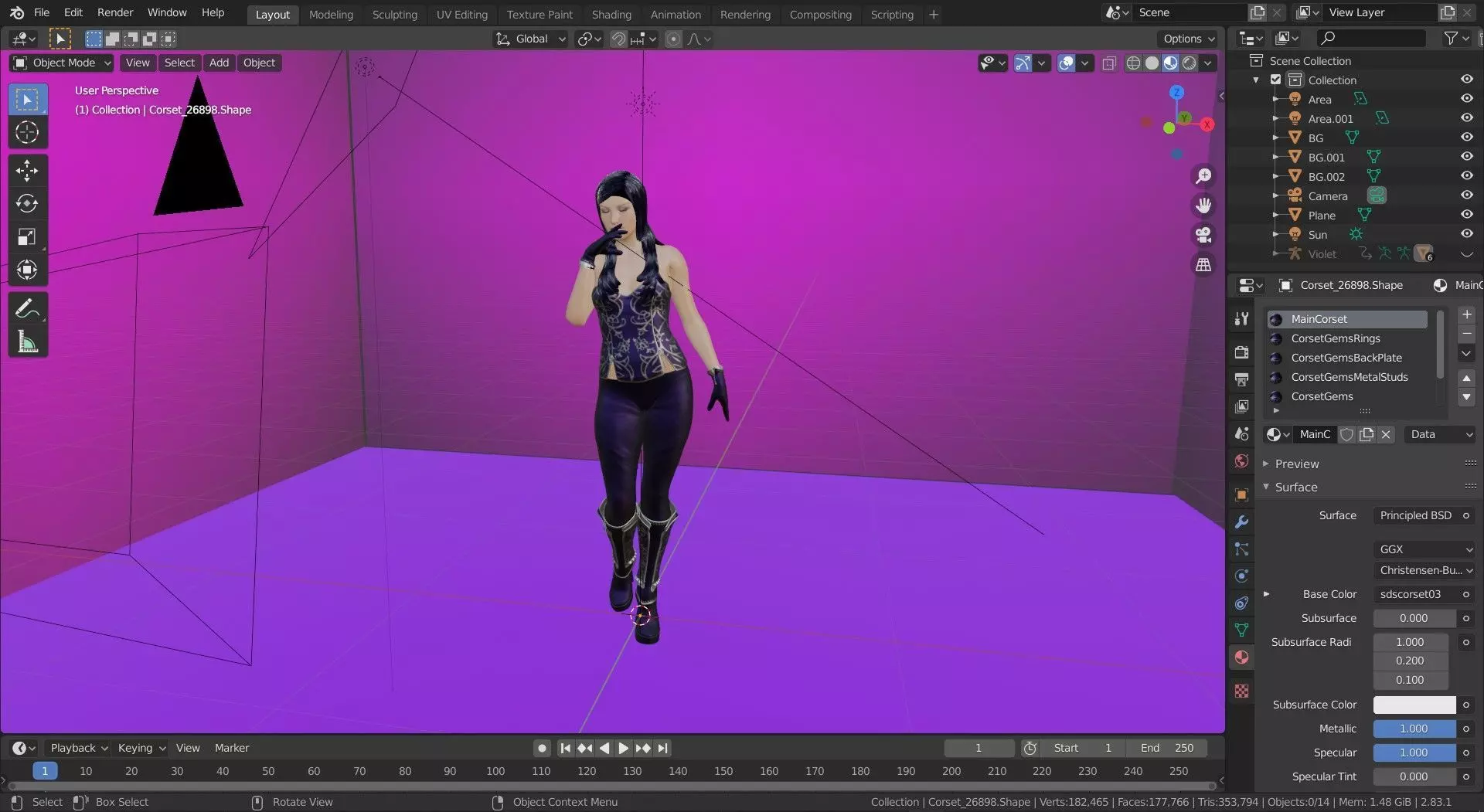Jump to the last frame

coord(662,748)
